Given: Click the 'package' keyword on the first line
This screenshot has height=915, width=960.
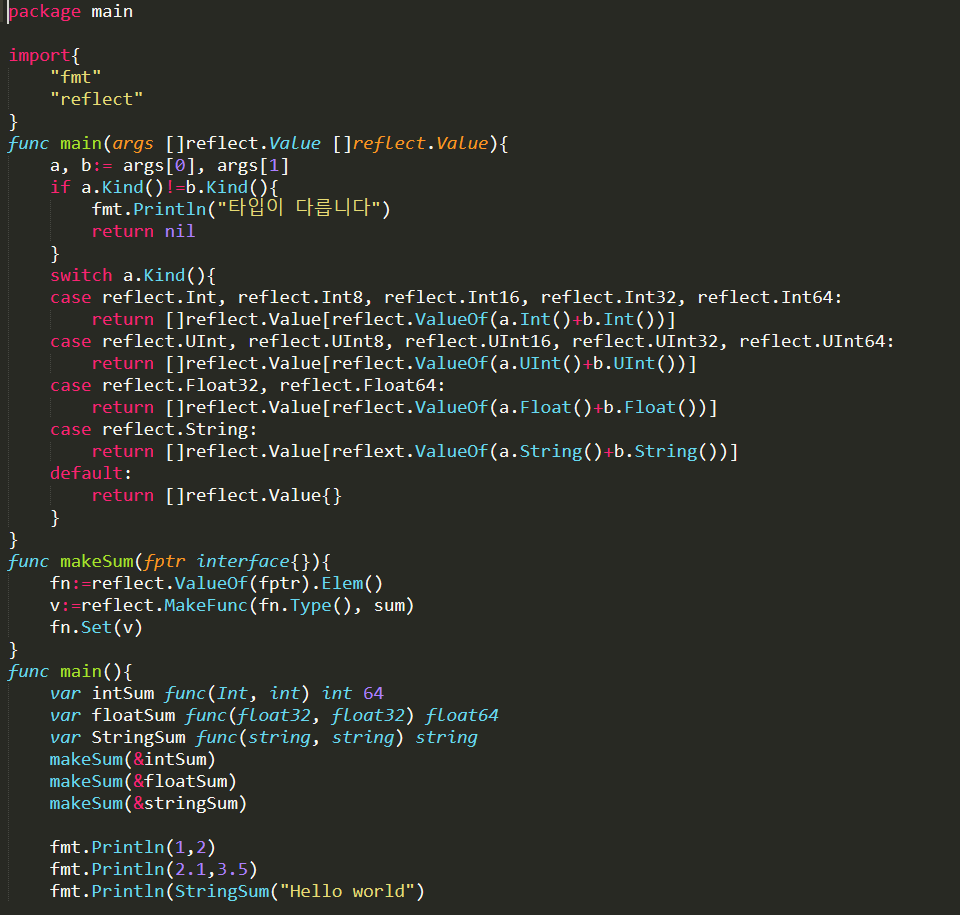Looking at the screenshot, I should tap(45, 12).
